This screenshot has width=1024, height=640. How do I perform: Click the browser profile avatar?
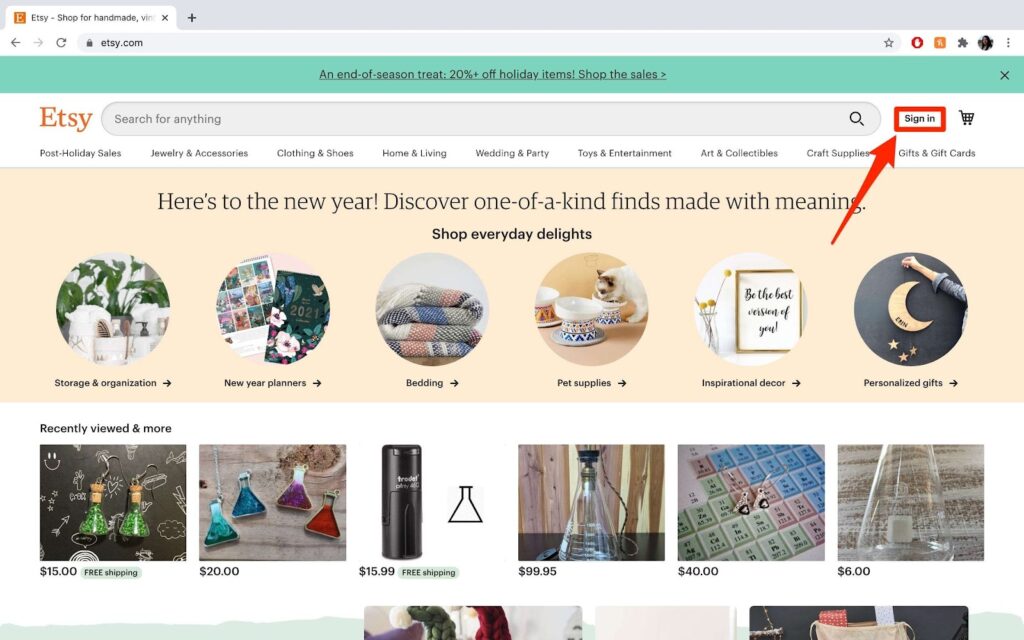pyautogui.click(x=985, y=43)
